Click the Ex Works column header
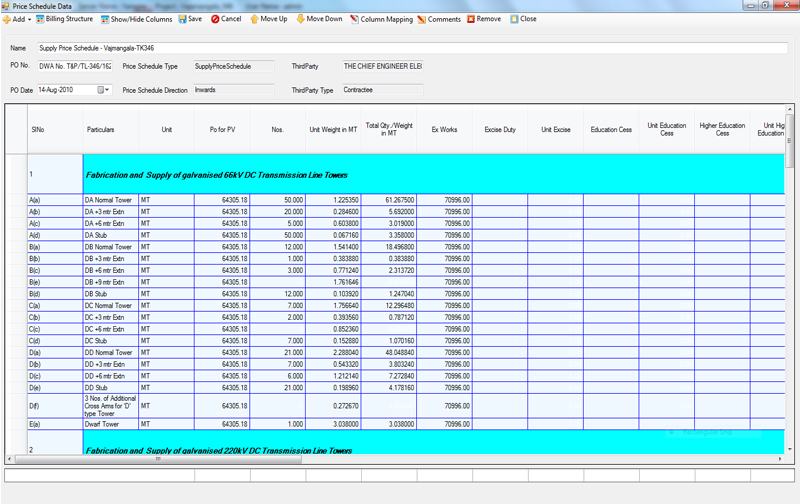The height and width of the screenshot is (504, 800). click(x=444, y=130)
